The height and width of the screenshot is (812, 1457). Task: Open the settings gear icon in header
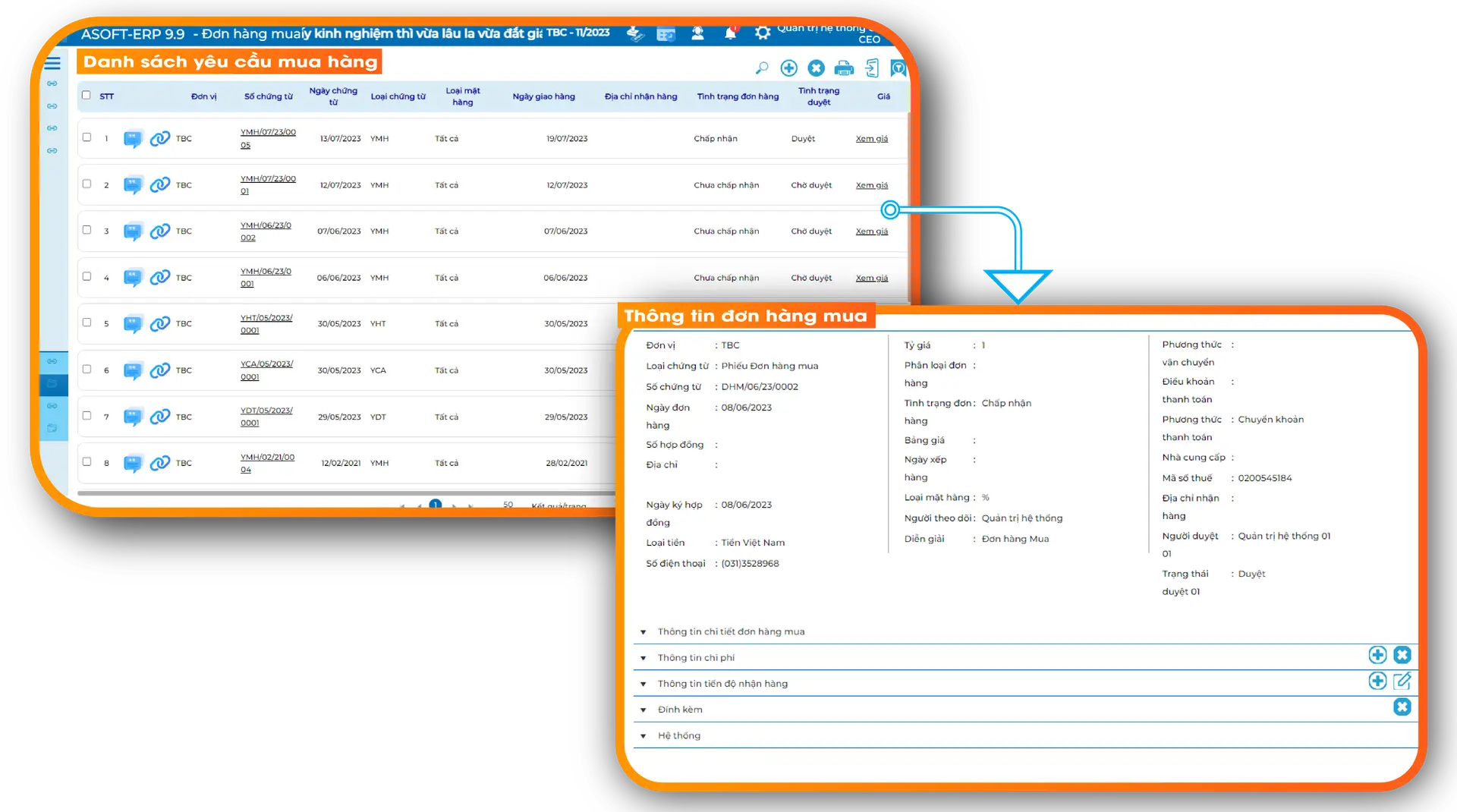point(762,33)
